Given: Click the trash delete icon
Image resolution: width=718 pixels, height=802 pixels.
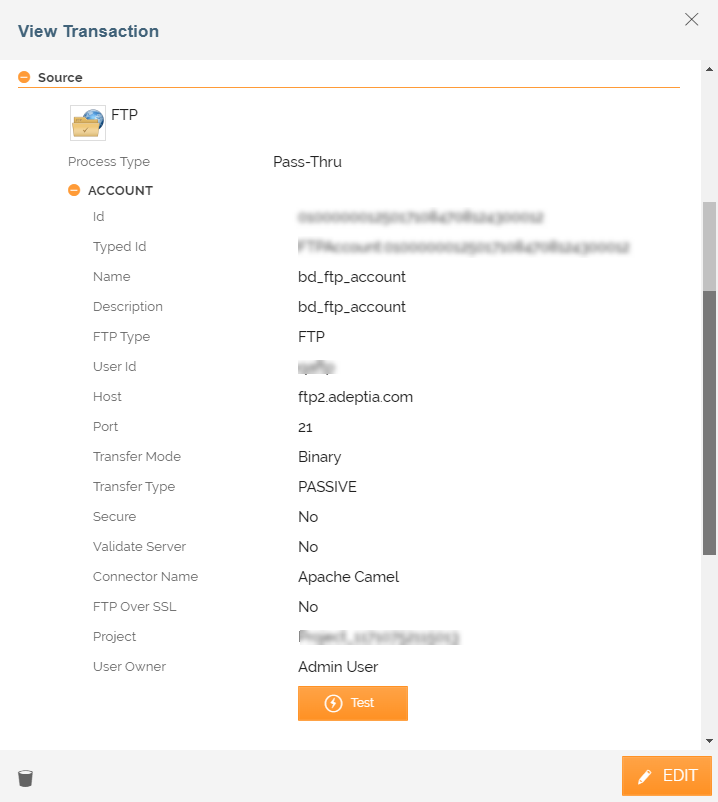Looking at the screenshot, I should pyautogui.click(x=25, y=778).
